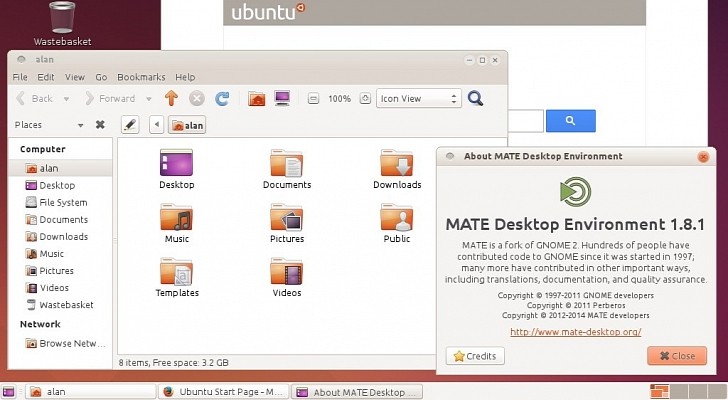Click the magnifier search icon in toolbar

pyautogui.click(x=476, y=98)
